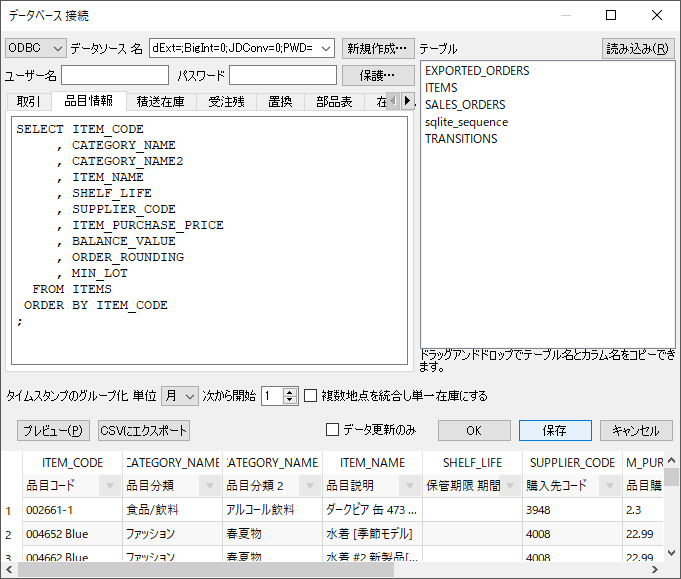The image size is (681, 579).
Task: Open the 保管期限 期間 column mapping dropdown arrow
Action: coord(510,486)
